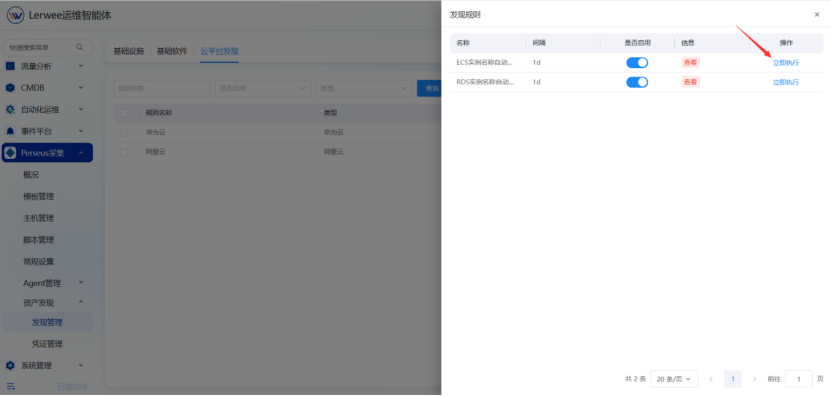This screenshot has width=831, height=396.
Task: Close the 发现规则 panel
Action: coord(817,15)
